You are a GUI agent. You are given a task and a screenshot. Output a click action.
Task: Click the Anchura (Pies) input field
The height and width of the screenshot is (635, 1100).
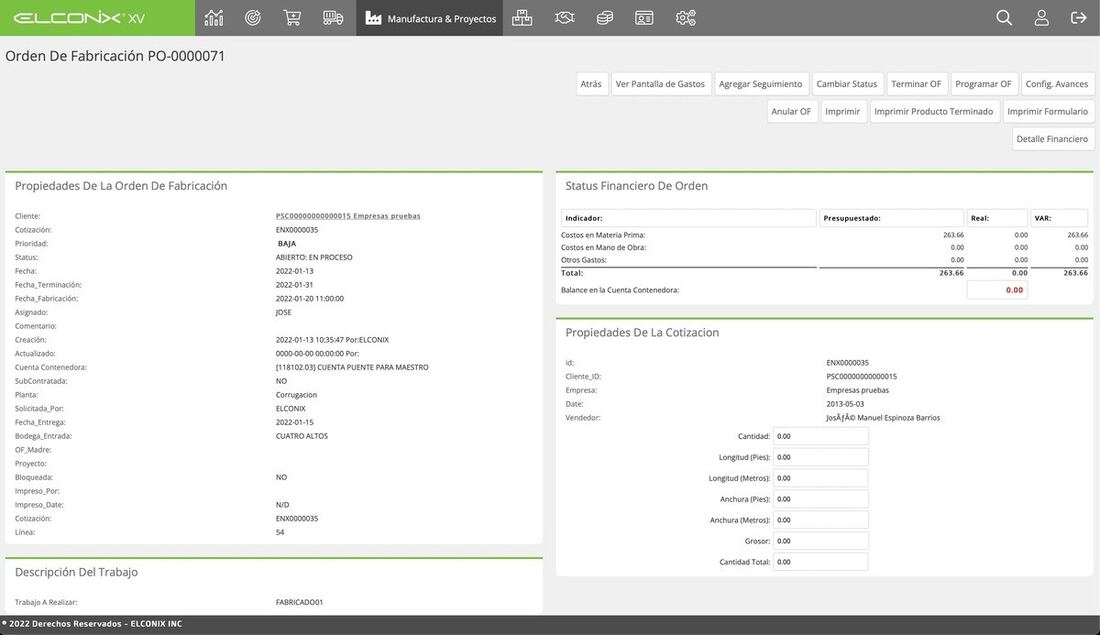(820, 500)
